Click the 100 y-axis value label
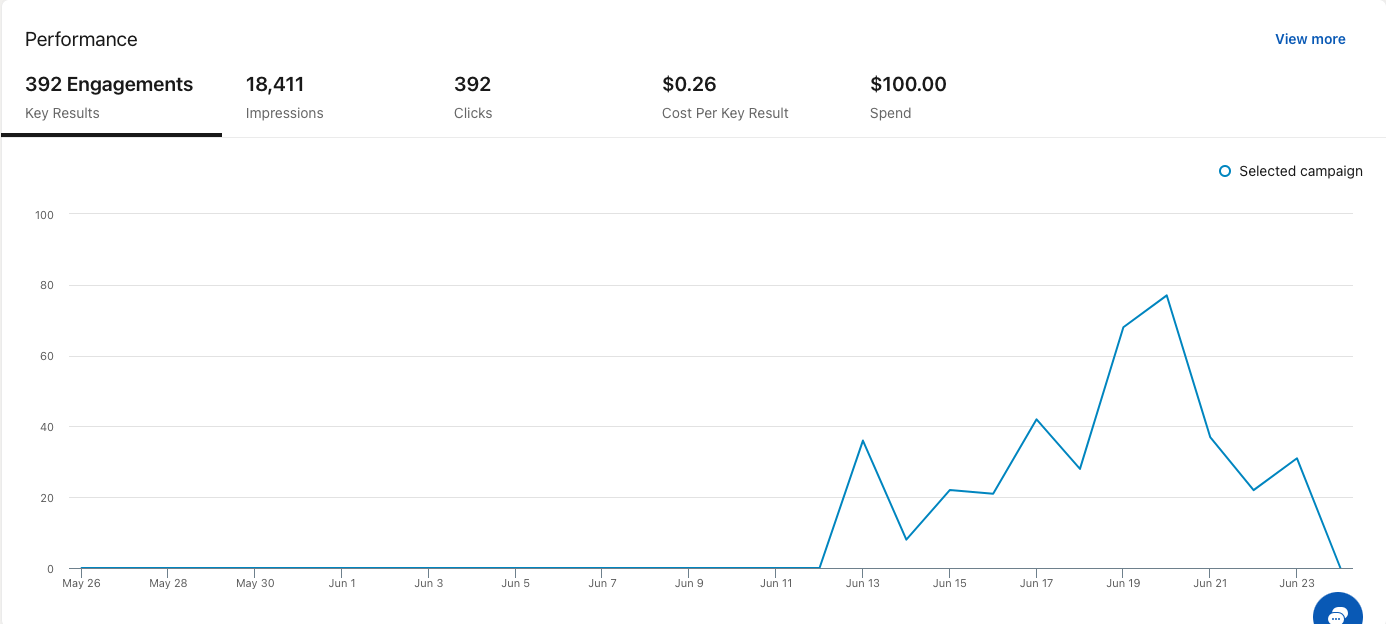This screenshot has height=624, width=1386. [x=44, y=214]
